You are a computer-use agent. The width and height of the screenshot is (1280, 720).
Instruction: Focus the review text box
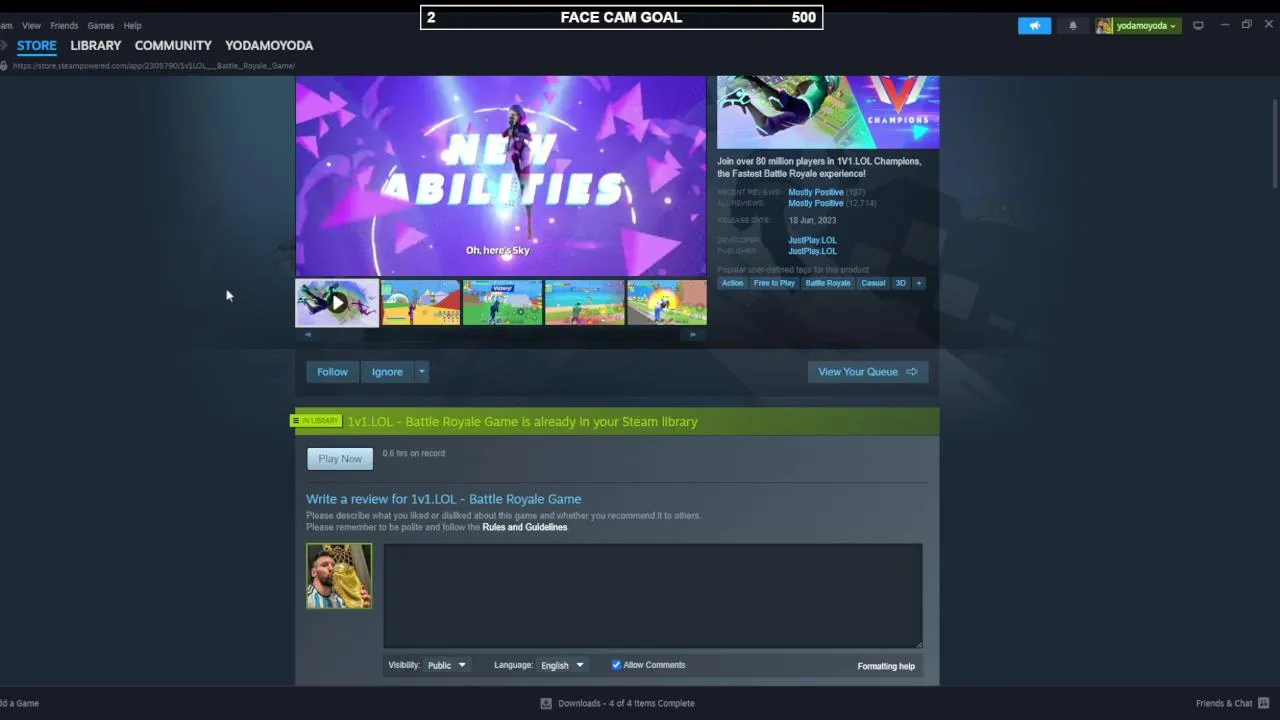coord(653,596)
